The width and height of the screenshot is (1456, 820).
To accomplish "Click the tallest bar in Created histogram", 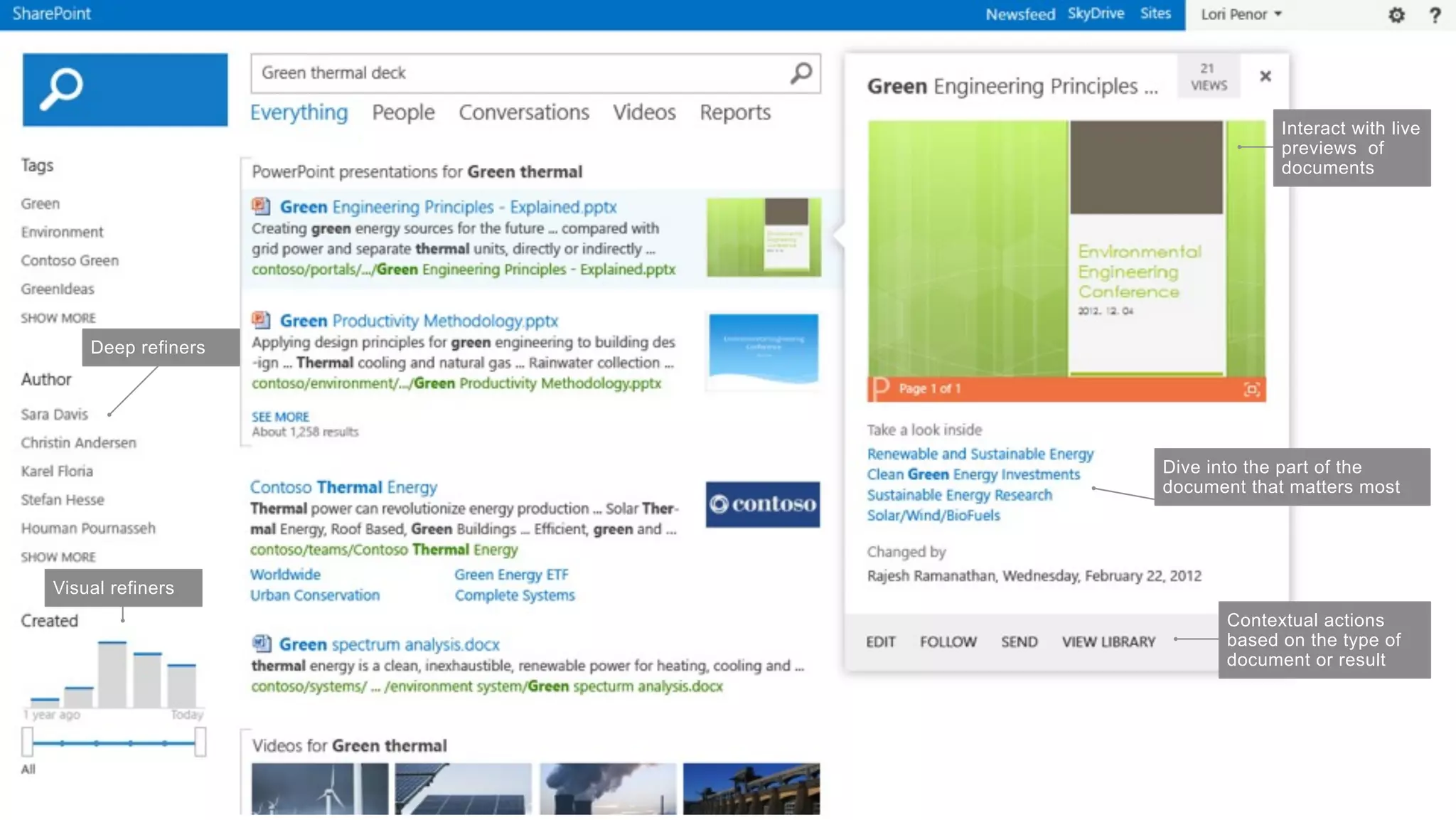I will pos(112,674).
